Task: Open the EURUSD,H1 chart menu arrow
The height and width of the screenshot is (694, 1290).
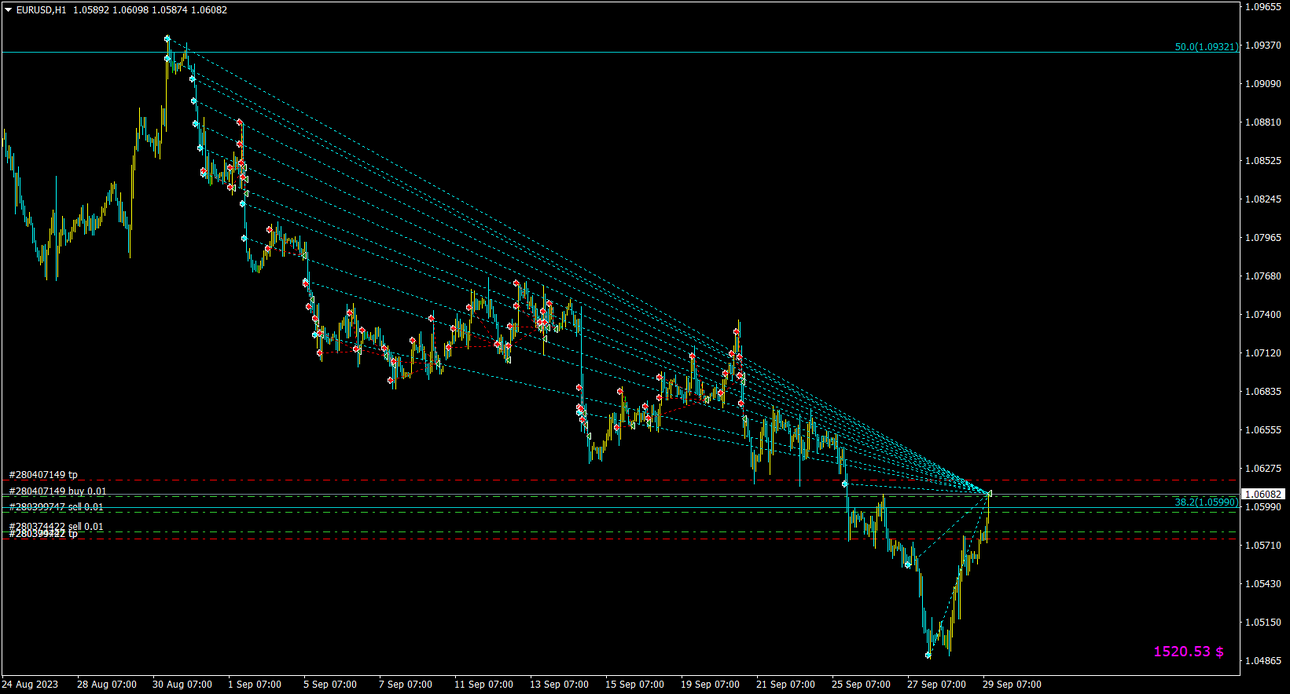Action: coord(8,9)
